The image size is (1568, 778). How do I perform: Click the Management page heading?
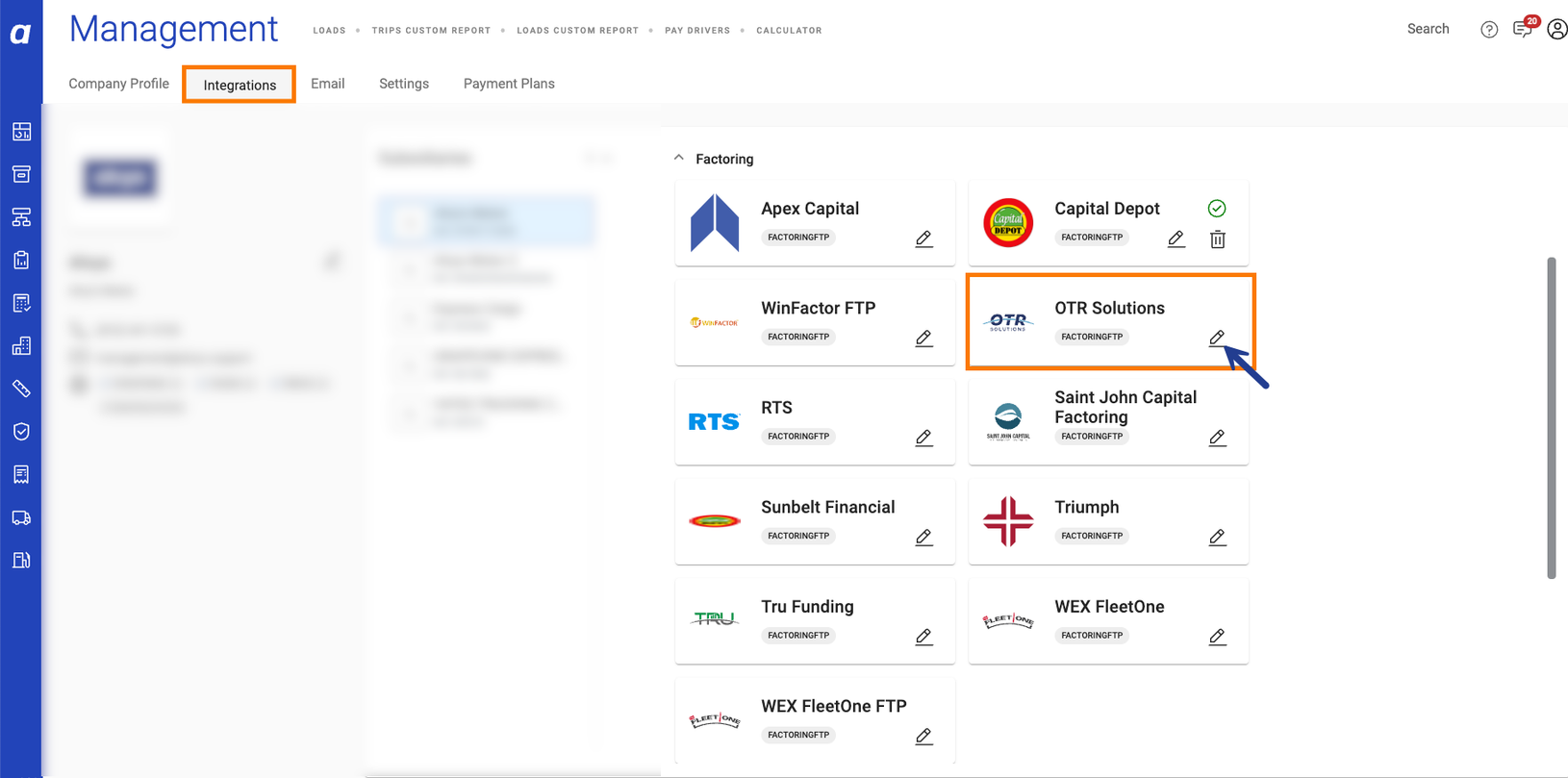pos(173,29)
